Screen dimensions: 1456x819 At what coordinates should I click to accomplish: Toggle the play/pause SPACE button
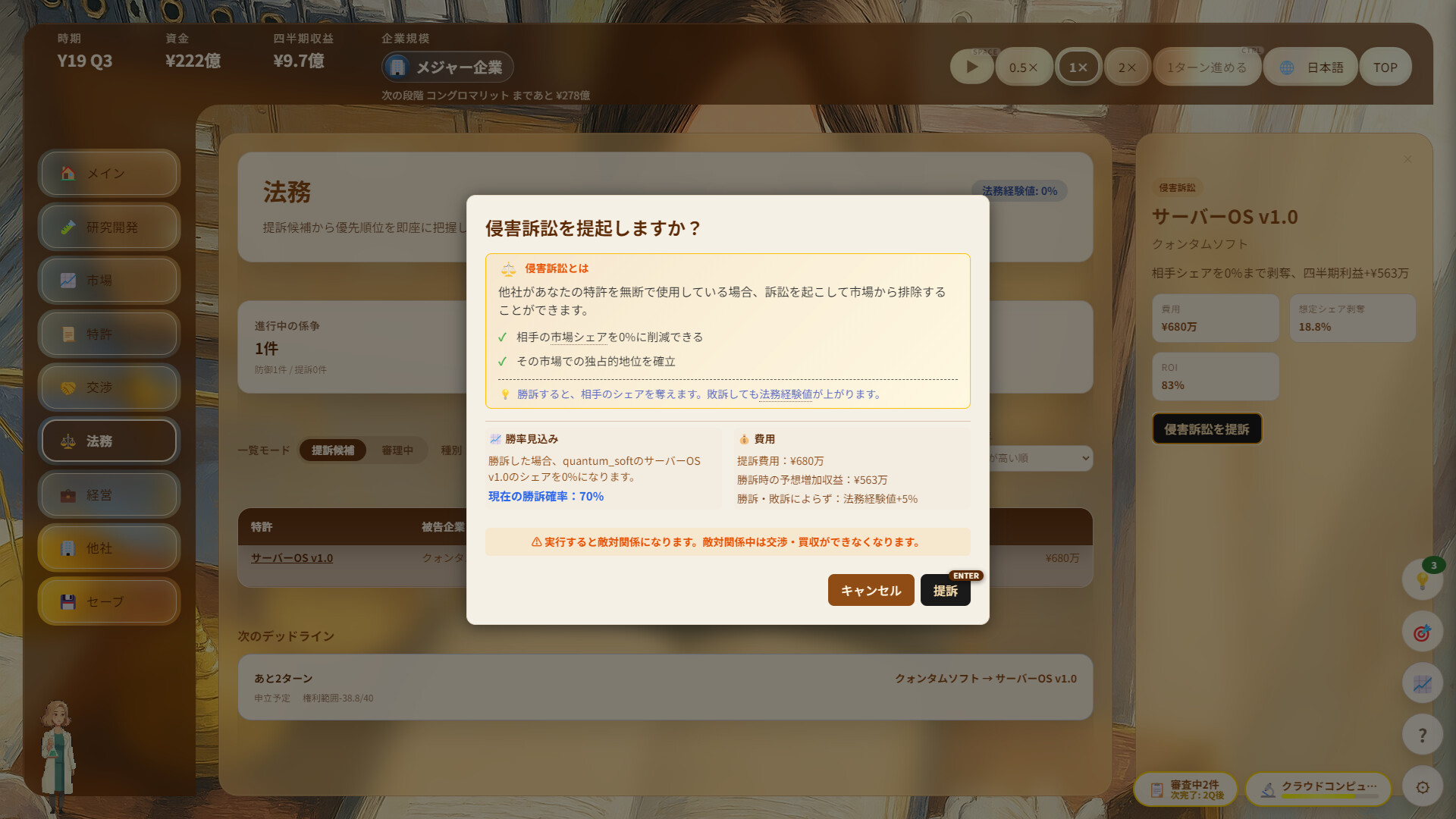tap(971, 67)
